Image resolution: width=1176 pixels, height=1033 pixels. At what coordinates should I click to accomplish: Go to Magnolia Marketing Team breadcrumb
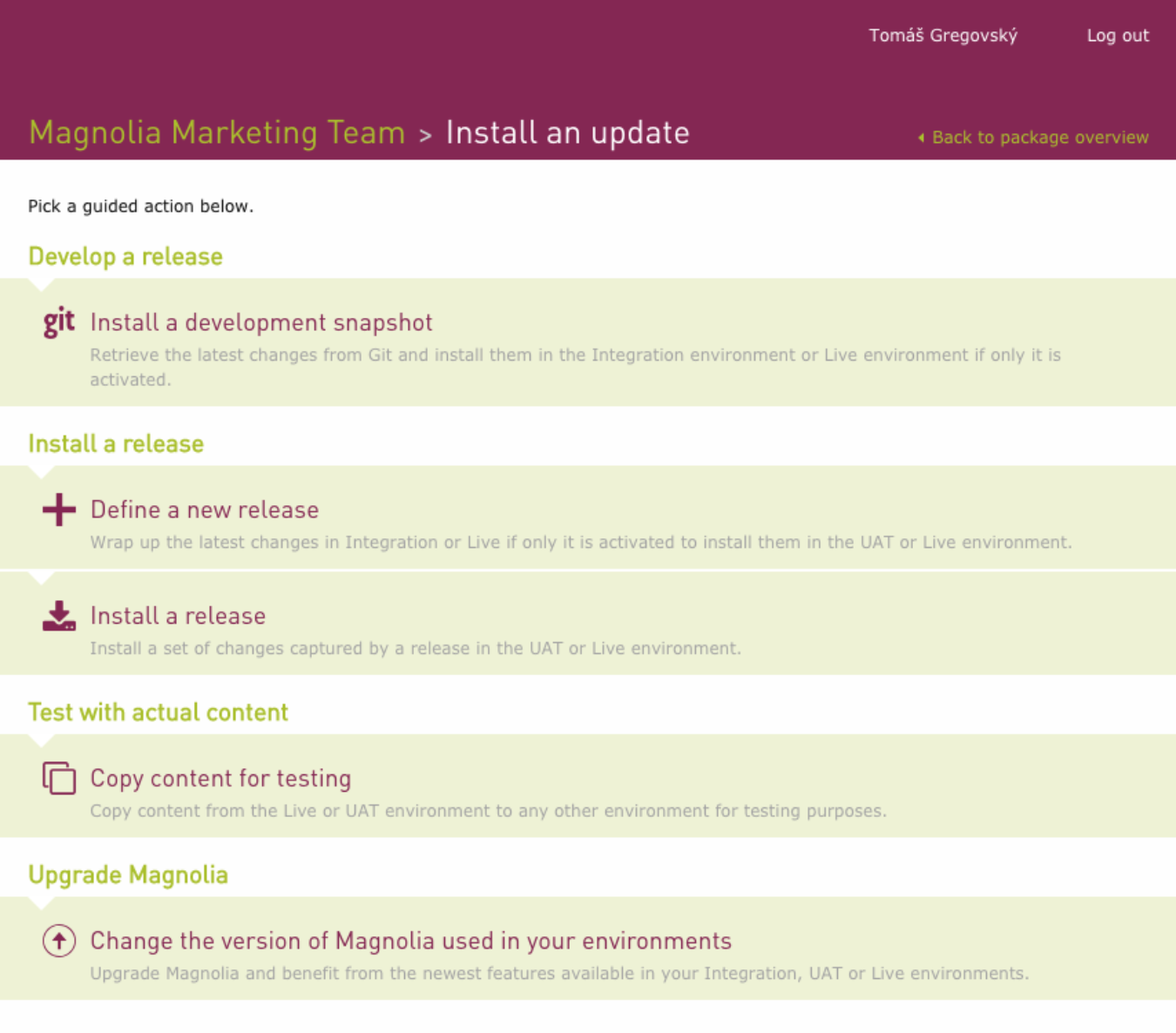coord(217,133)
